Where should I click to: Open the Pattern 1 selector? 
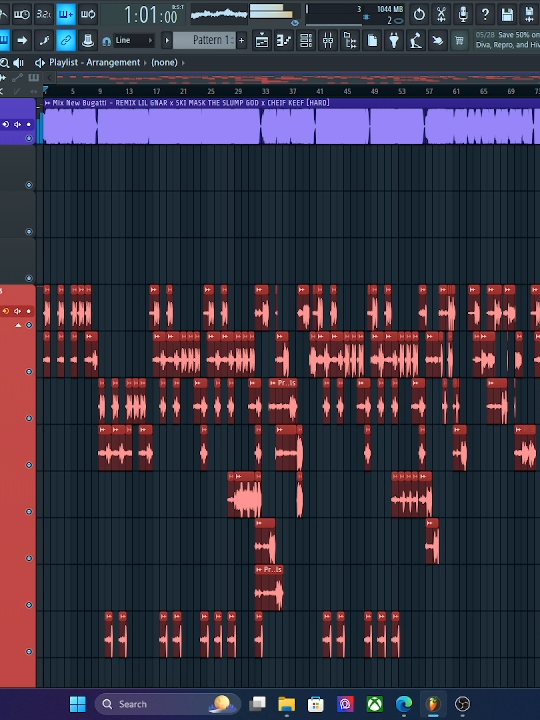(x=204, y=40)
